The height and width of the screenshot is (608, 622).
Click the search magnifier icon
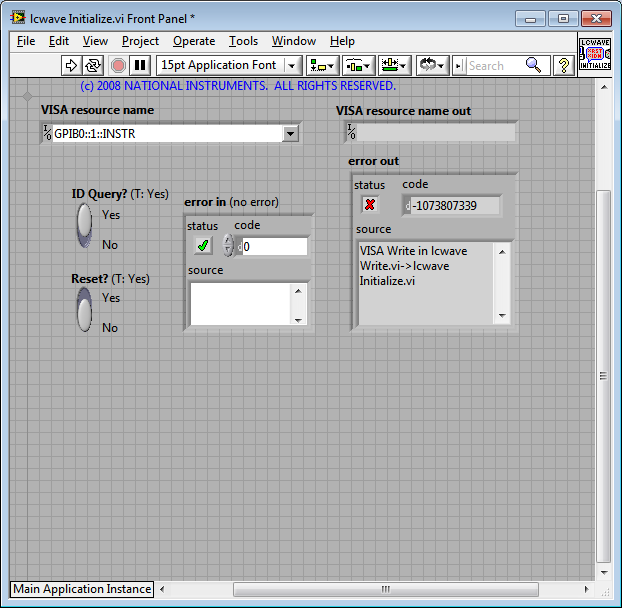(x=533, y=65)
